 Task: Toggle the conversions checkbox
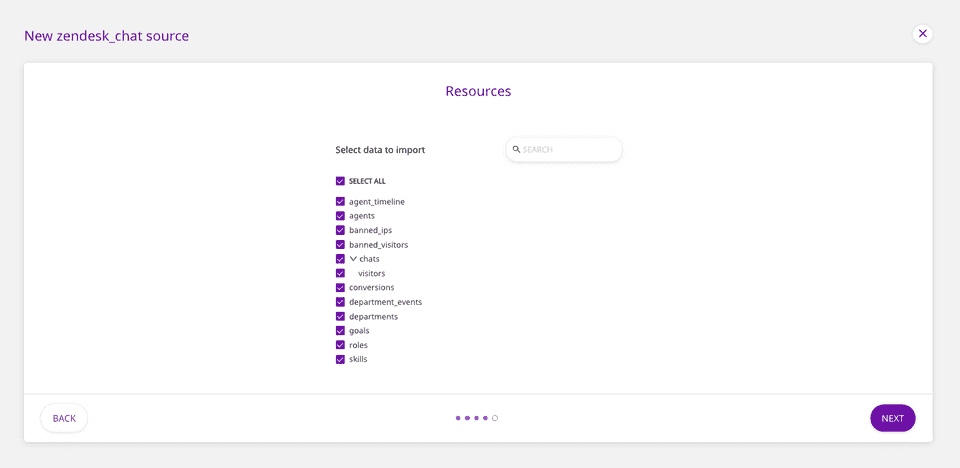340,287
